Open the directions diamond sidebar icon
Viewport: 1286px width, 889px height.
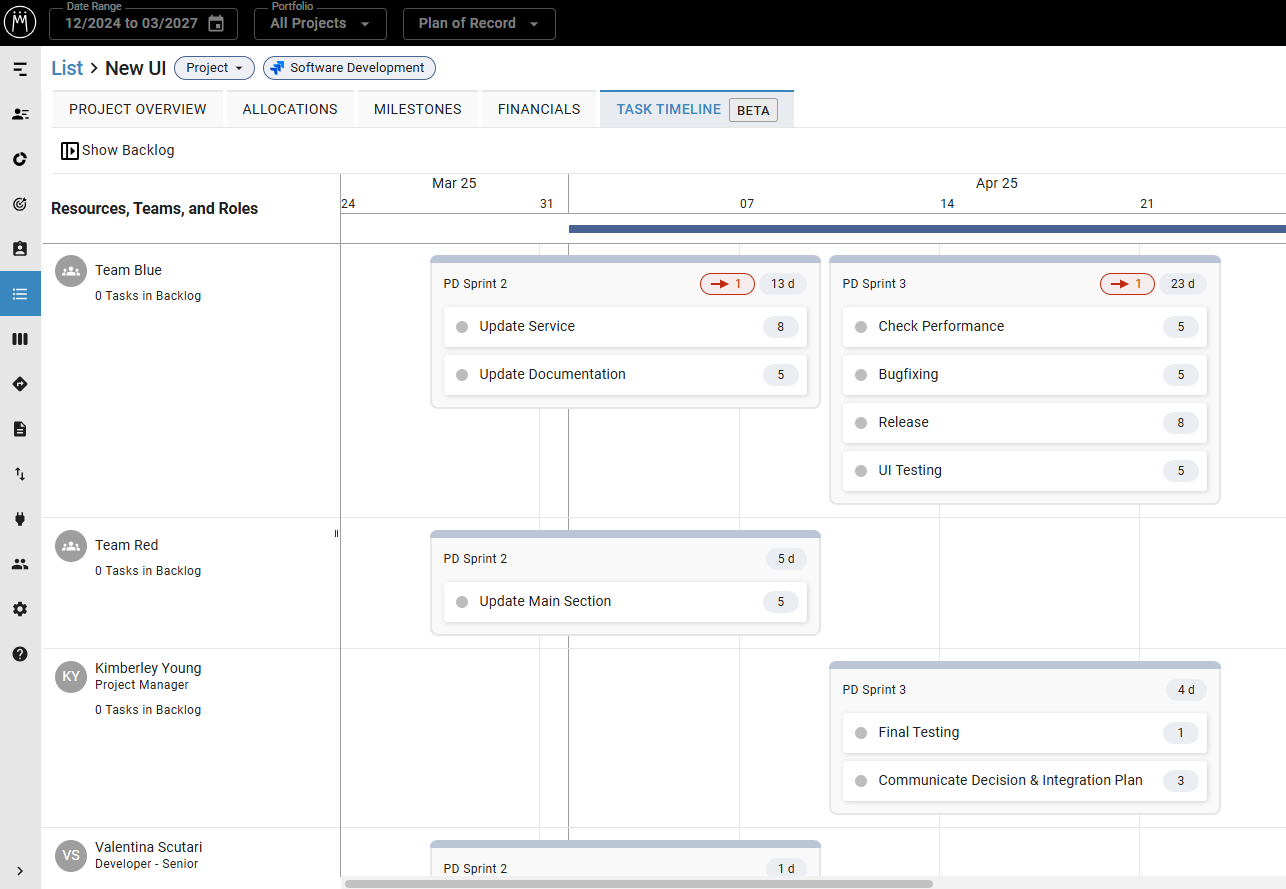tap(20, 384)
